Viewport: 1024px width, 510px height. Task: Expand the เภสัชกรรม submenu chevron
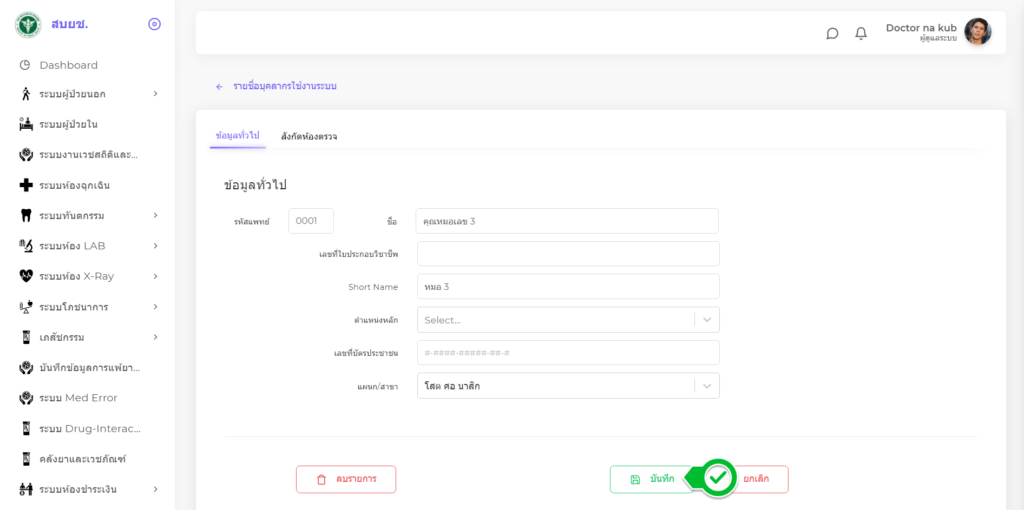click(x=155, y=337)
